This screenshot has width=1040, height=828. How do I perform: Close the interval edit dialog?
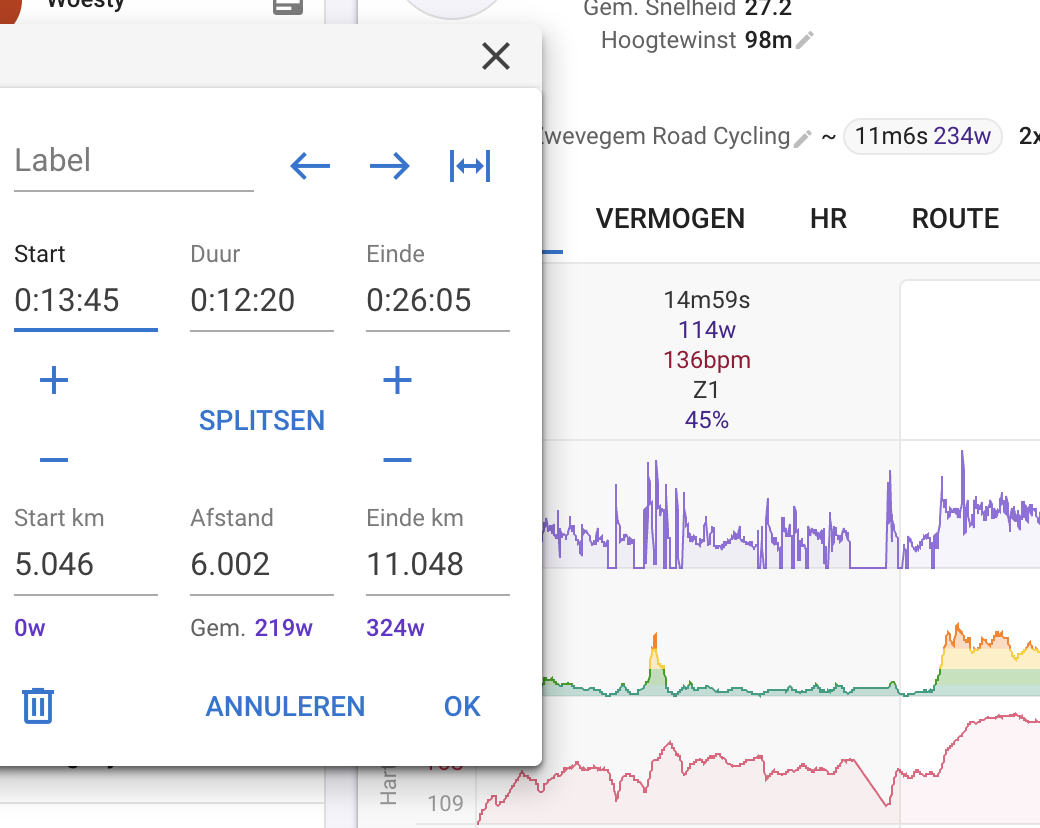(496, 56)
